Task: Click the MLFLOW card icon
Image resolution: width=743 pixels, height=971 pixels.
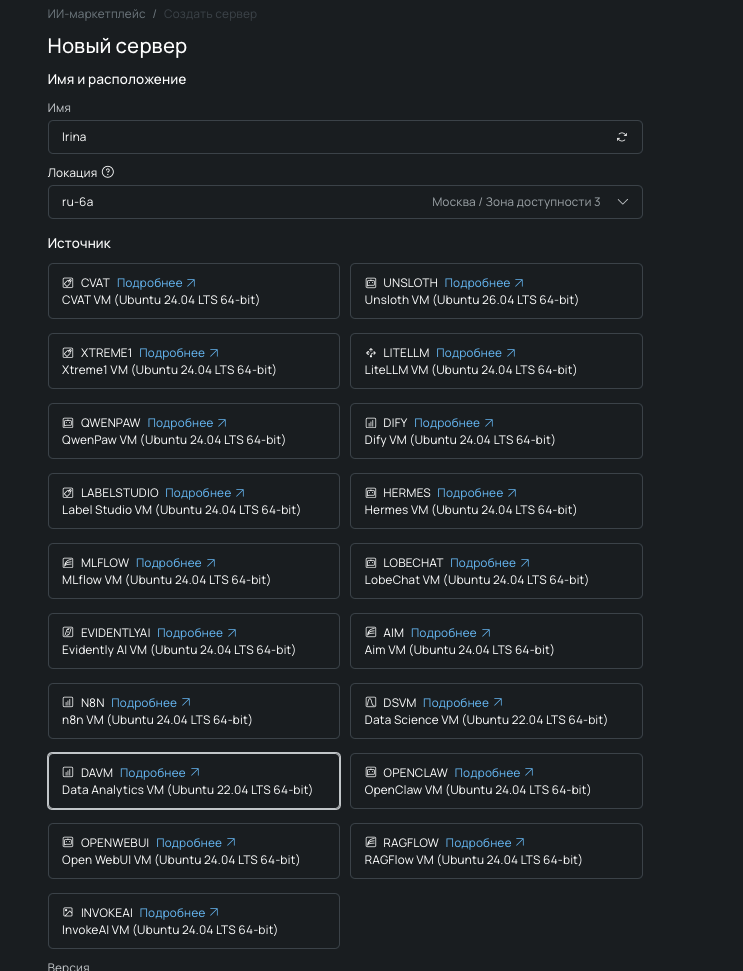Action: [x=68, y=563]
